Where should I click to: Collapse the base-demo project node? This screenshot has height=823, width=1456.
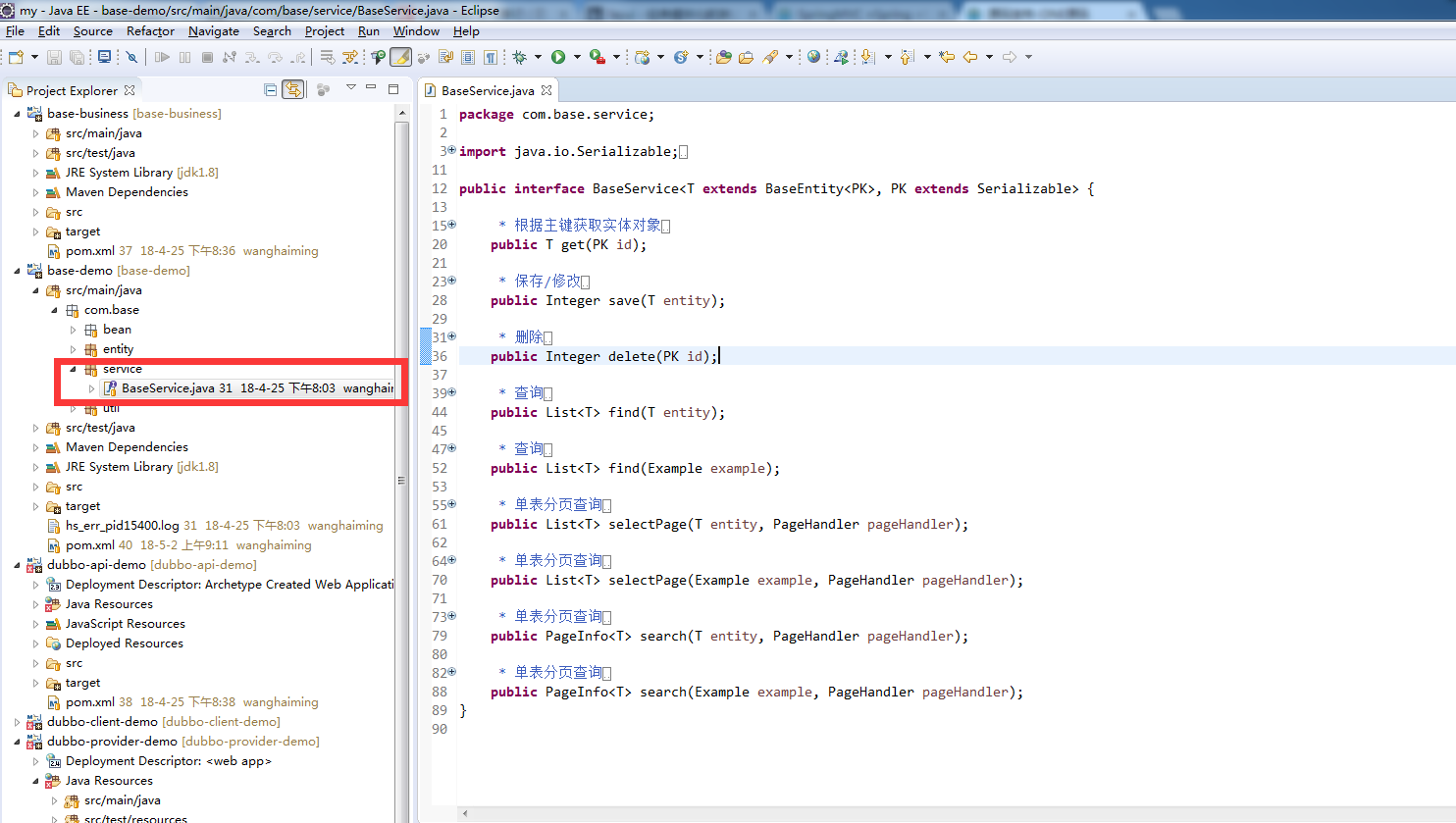coord(18,271)
